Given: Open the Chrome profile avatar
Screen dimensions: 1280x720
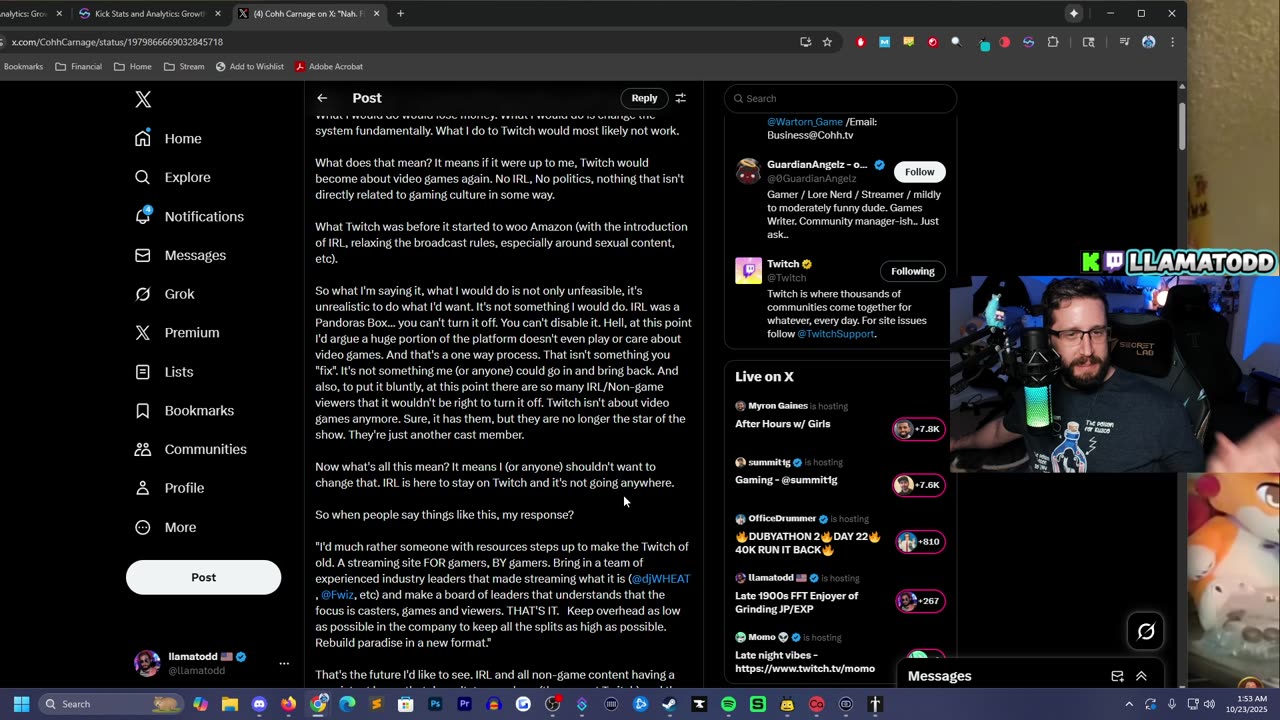Looking at the screenshot, I should click(1148, 42).
